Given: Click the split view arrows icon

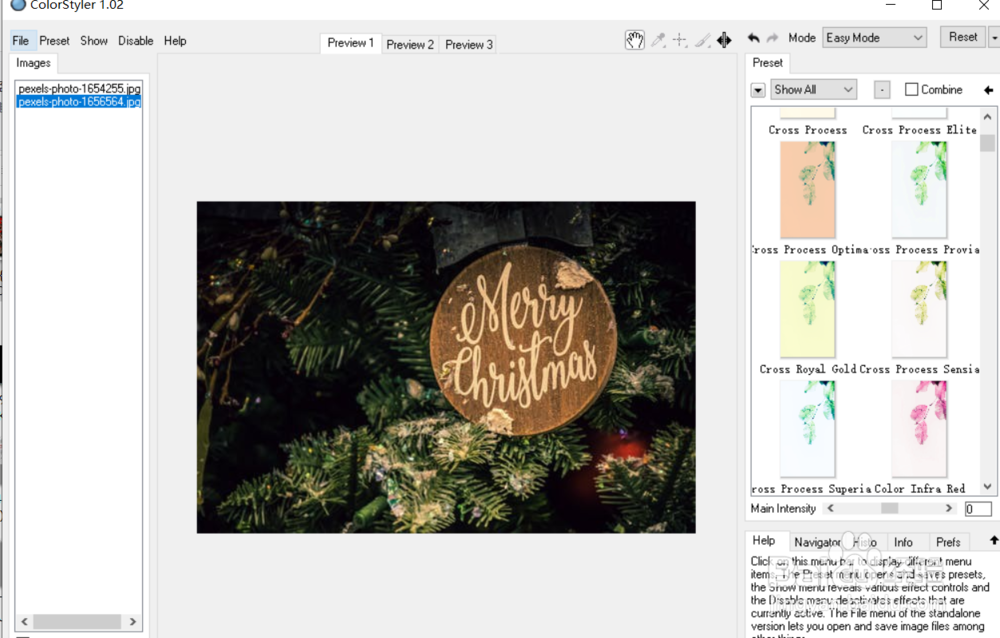Looking at the screenshot, I should [724, 40].
